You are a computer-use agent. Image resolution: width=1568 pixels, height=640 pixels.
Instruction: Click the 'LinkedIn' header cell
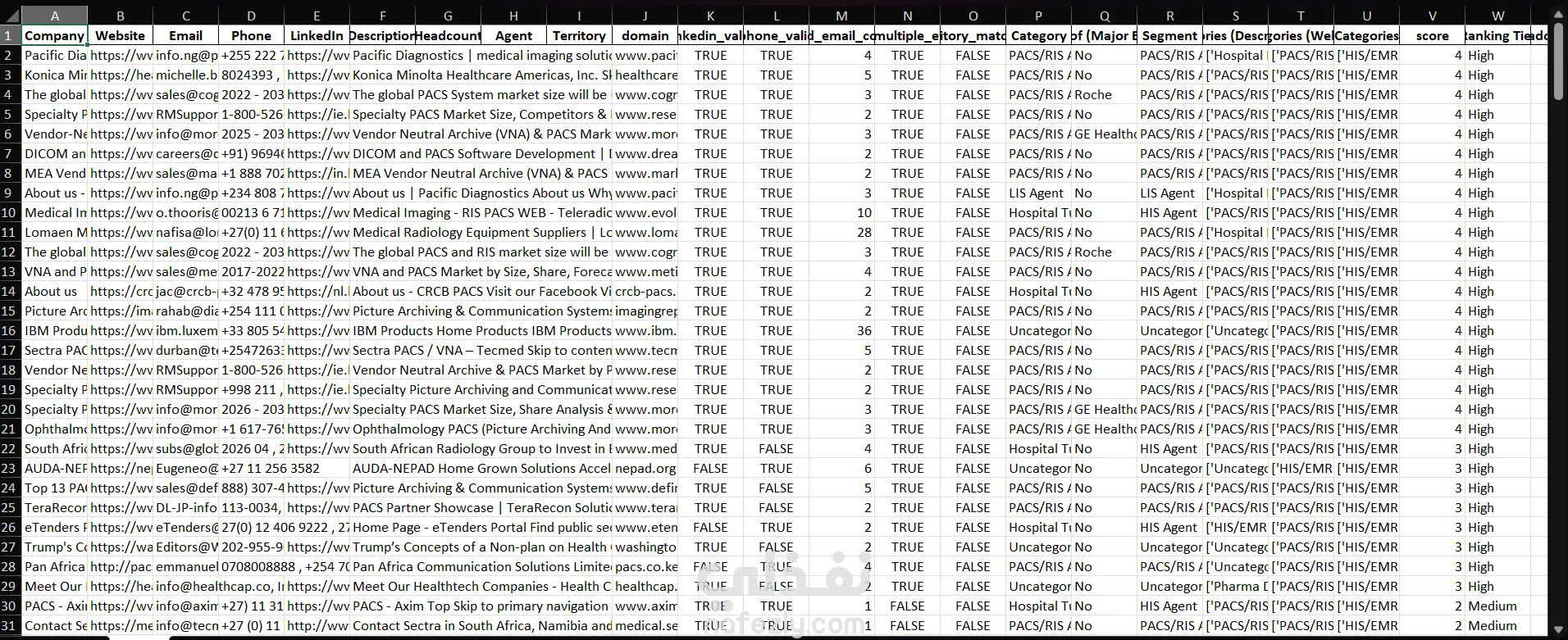click(317, 35)
